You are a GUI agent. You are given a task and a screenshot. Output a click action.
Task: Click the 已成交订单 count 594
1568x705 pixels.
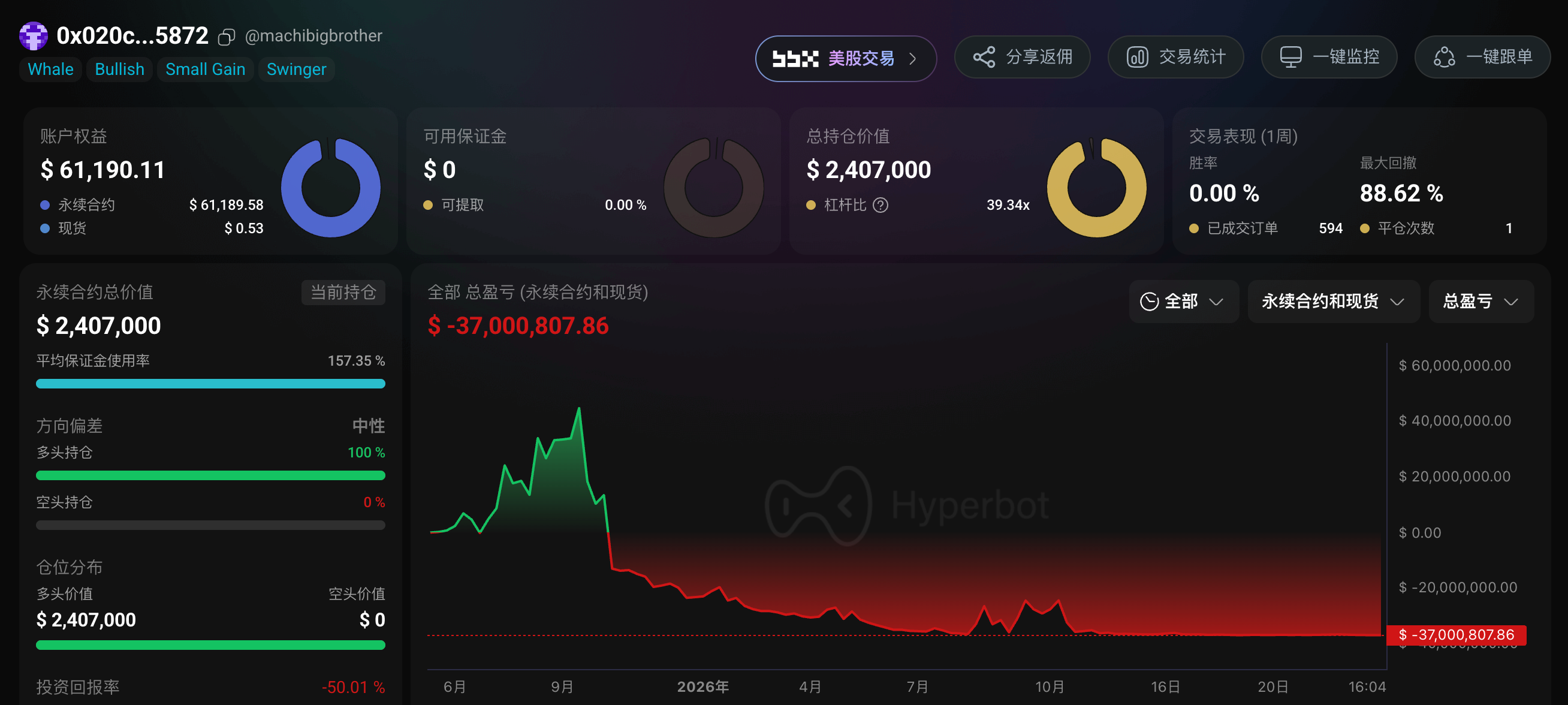[x=1331, y=228]
